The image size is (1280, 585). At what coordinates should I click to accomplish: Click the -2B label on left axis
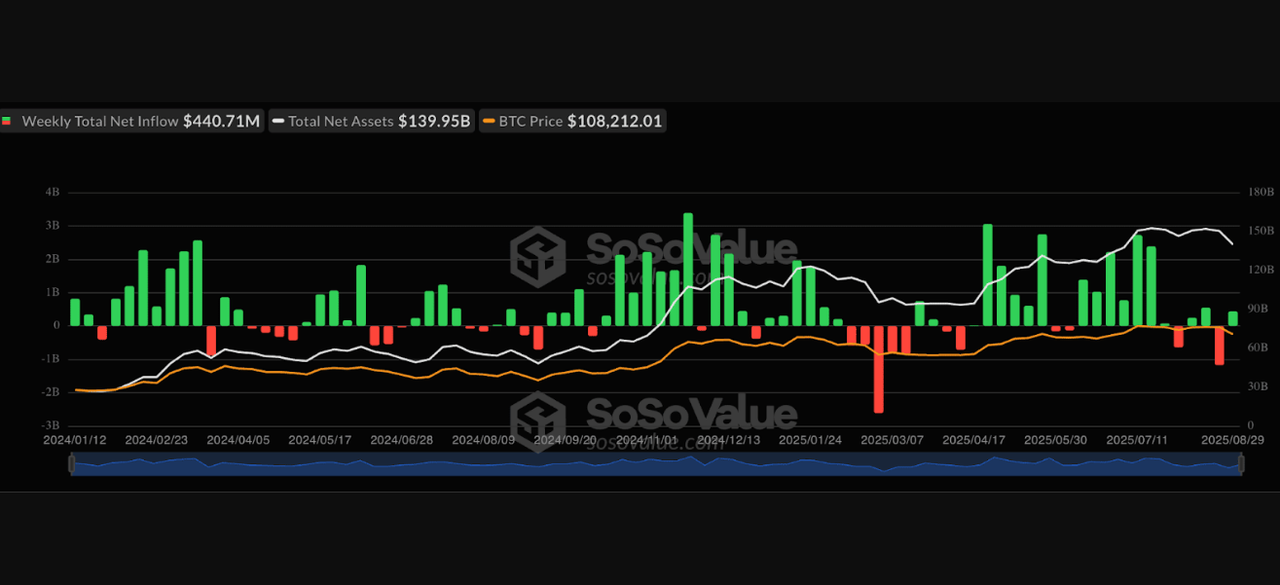[50, 392]
